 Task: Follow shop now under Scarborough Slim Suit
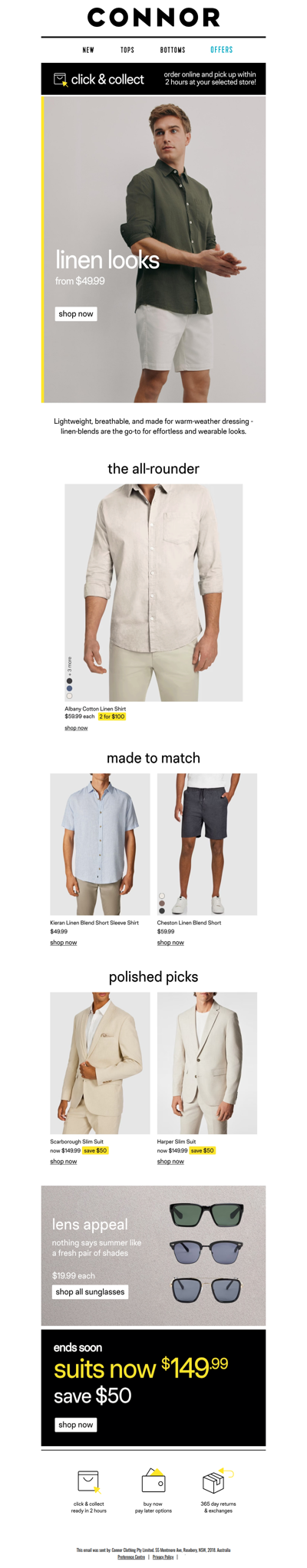pyautogui.click(x=64, y=1161)
